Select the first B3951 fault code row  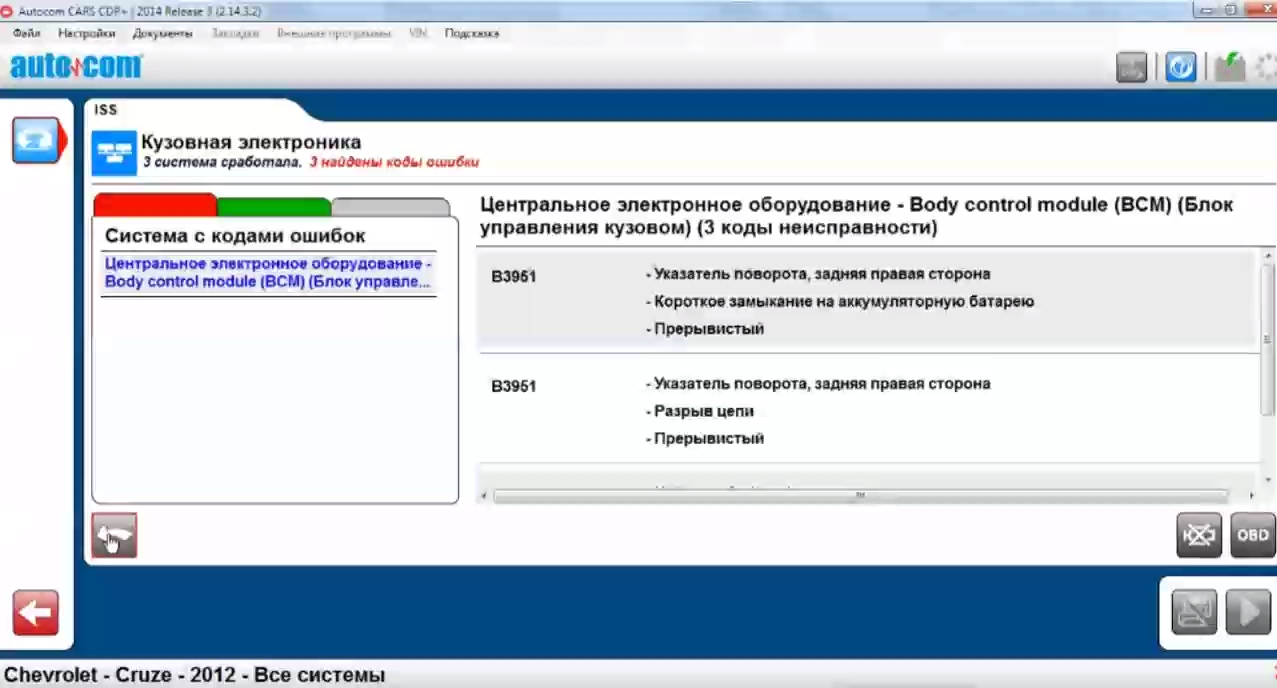[867, 301]
